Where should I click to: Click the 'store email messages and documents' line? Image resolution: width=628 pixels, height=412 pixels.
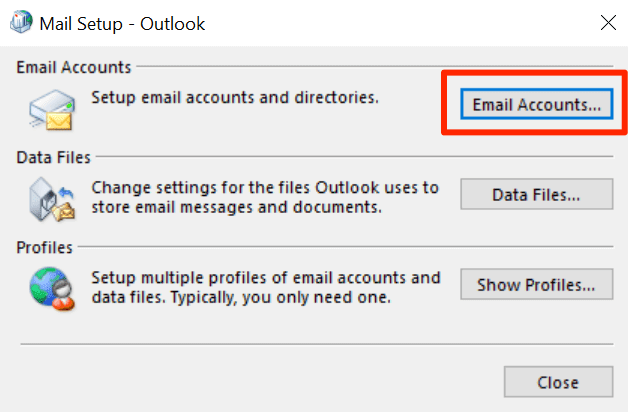[x=235, y=208]
